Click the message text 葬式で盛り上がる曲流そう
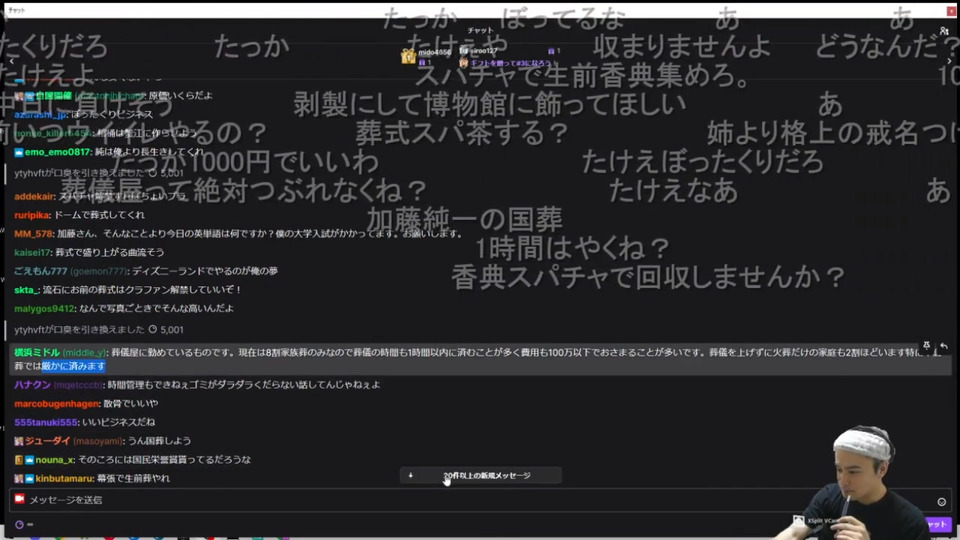Screen dimensions: 960x540 [110, 252]
